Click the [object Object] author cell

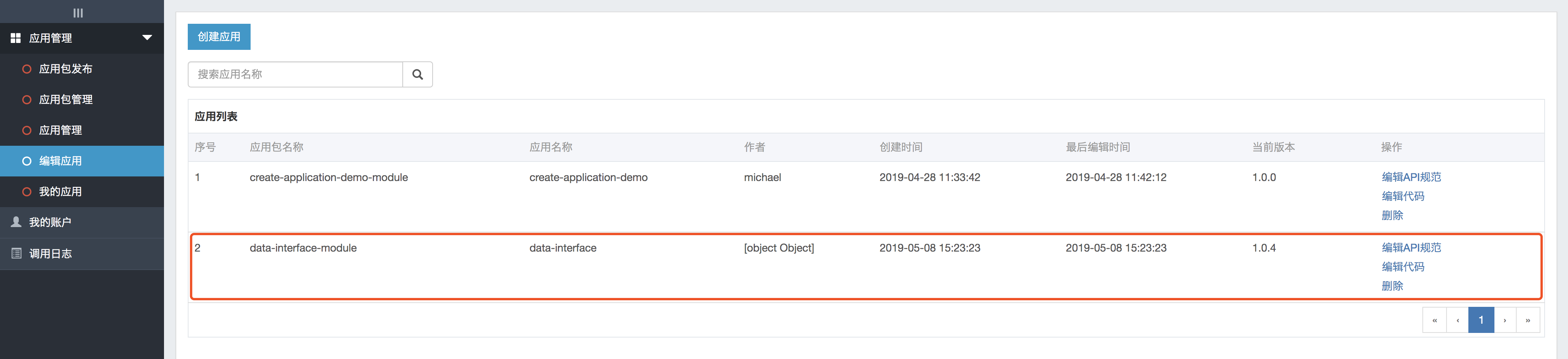point(779,248)
